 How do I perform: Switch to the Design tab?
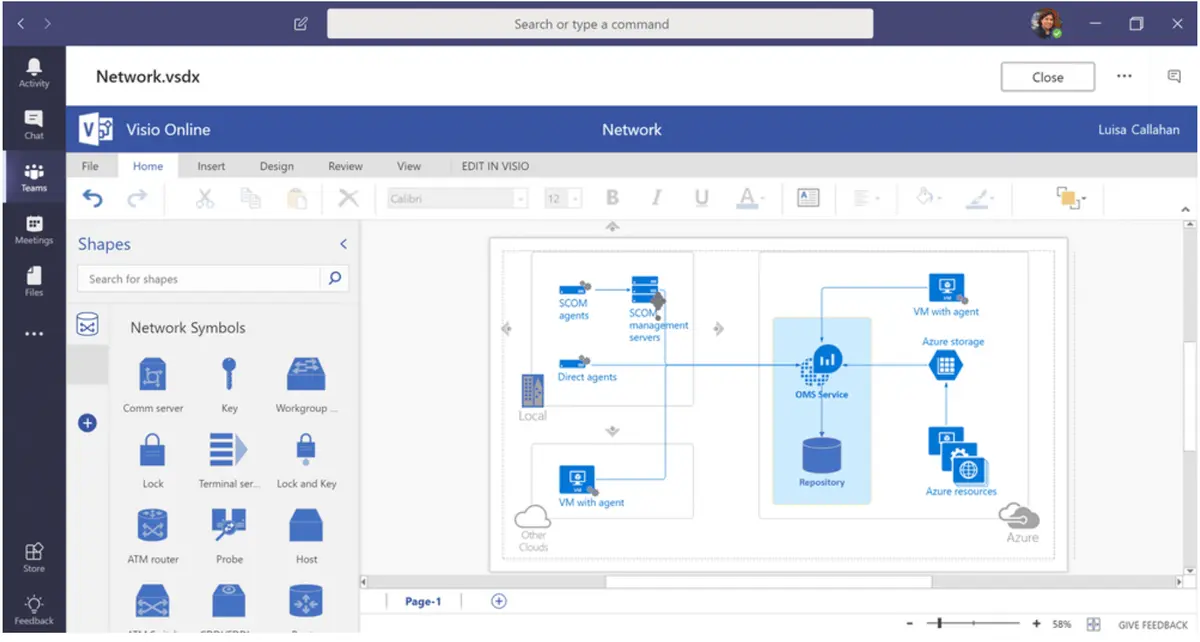(x=277, y=166)
